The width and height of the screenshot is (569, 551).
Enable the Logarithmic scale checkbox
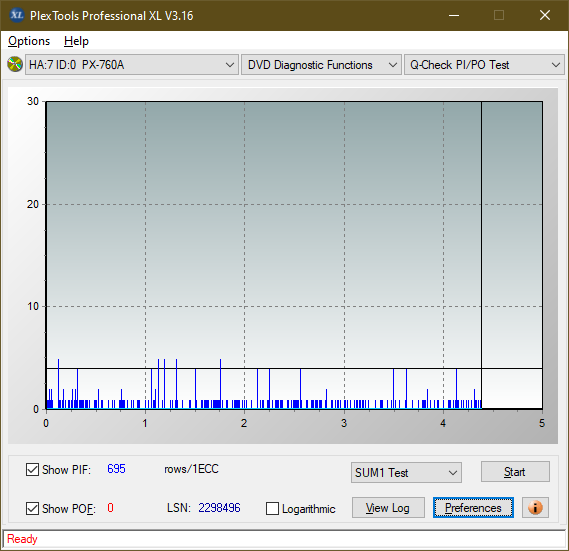(x=272, y=508)
